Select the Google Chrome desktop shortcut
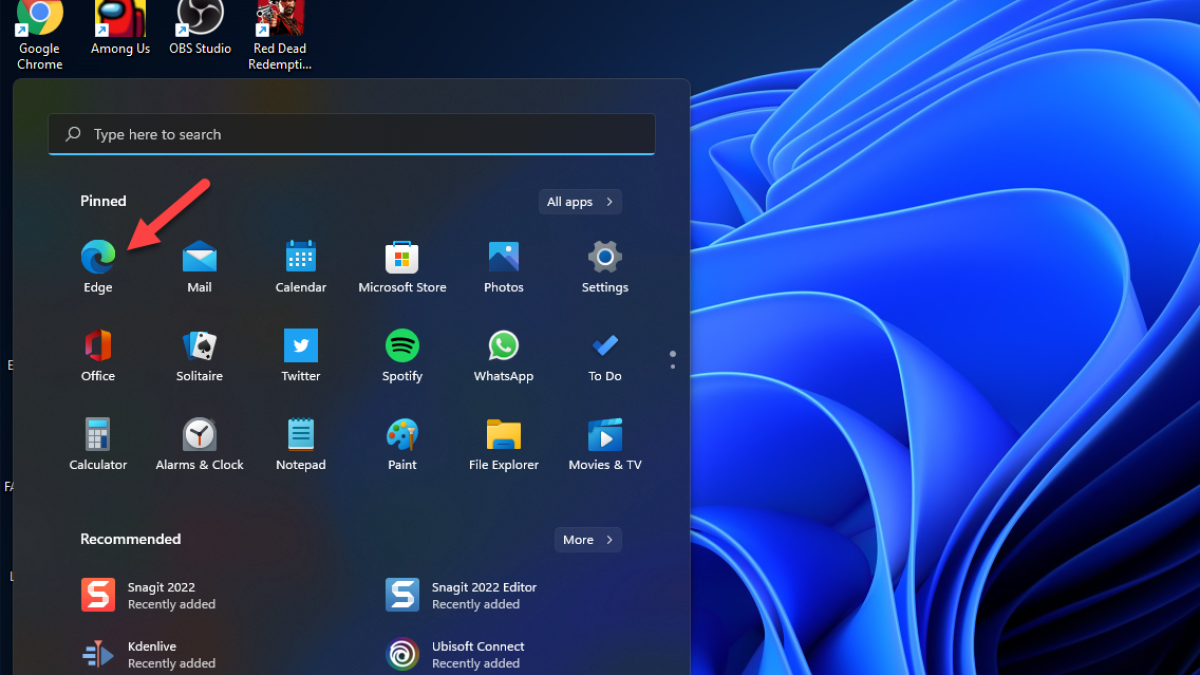The height and width of the screenshot is (675, 1200). 40,36
